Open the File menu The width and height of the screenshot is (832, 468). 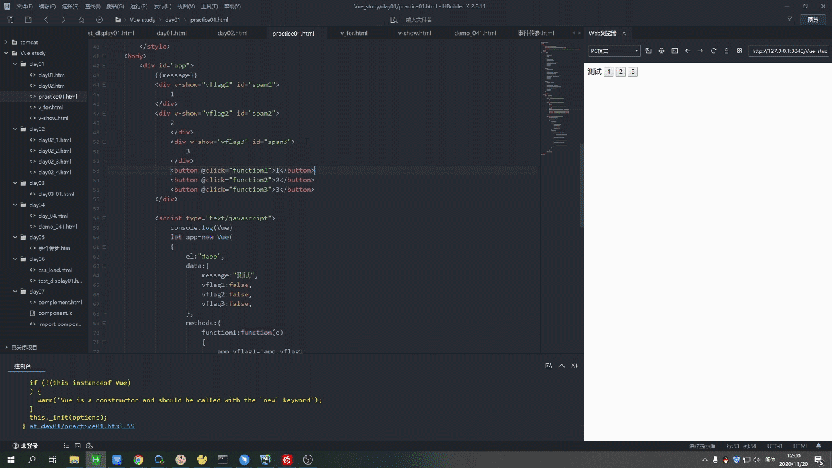pos(24,6)
